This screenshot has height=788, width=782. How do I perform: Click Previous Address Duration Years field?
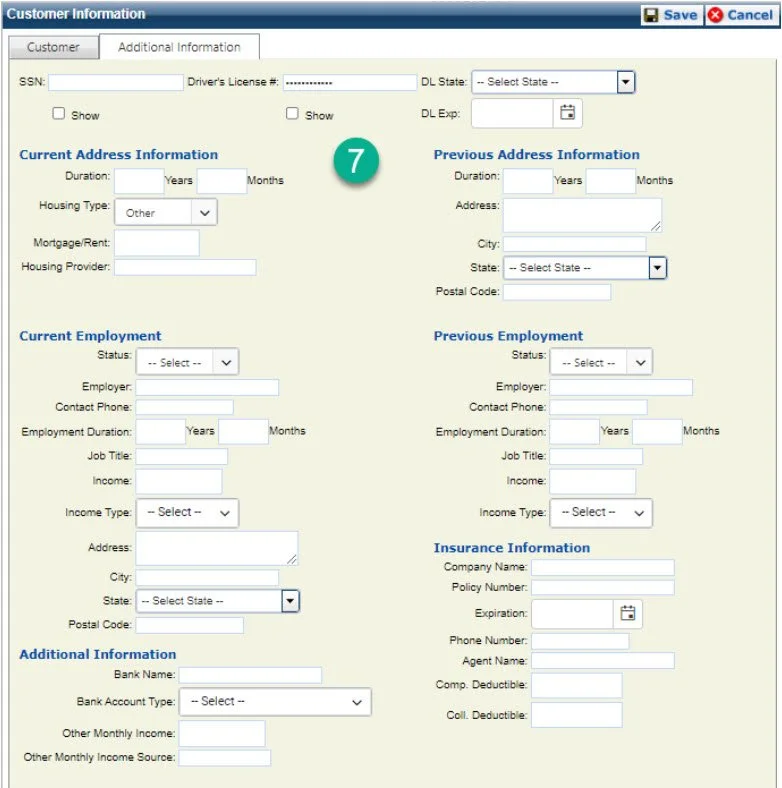coord(528,181)
